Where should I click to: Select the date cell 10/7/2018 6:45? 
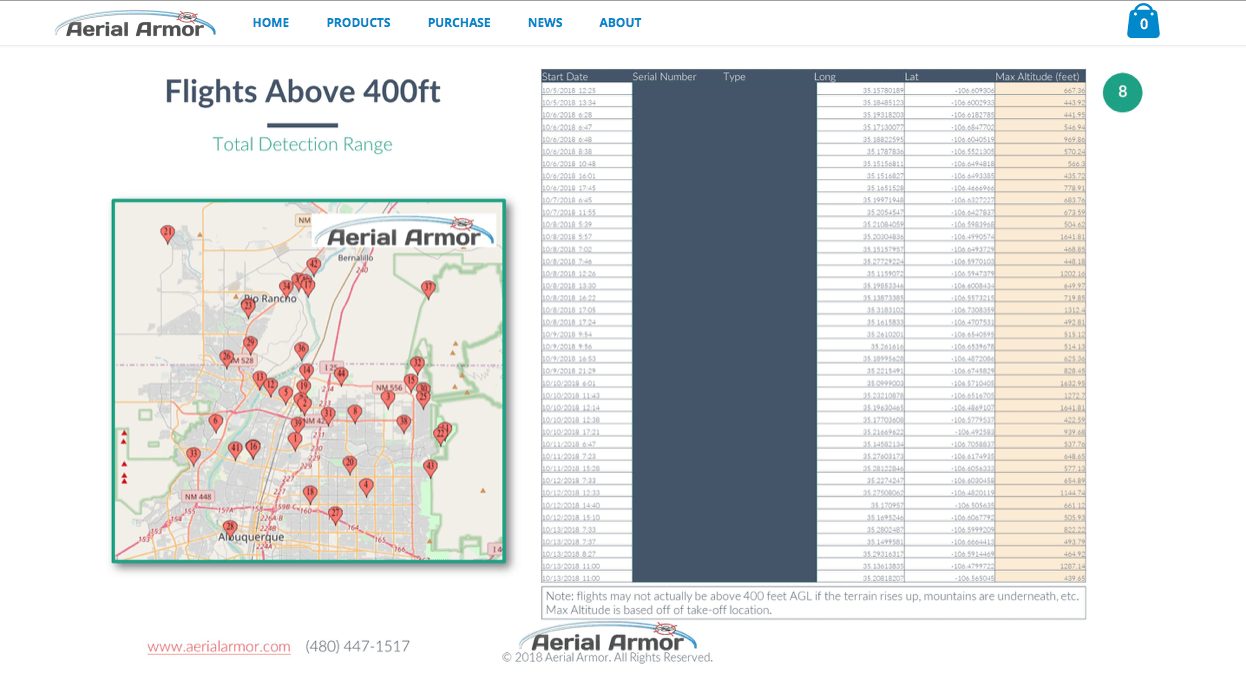pyautogui.click(x=586, y=200)
